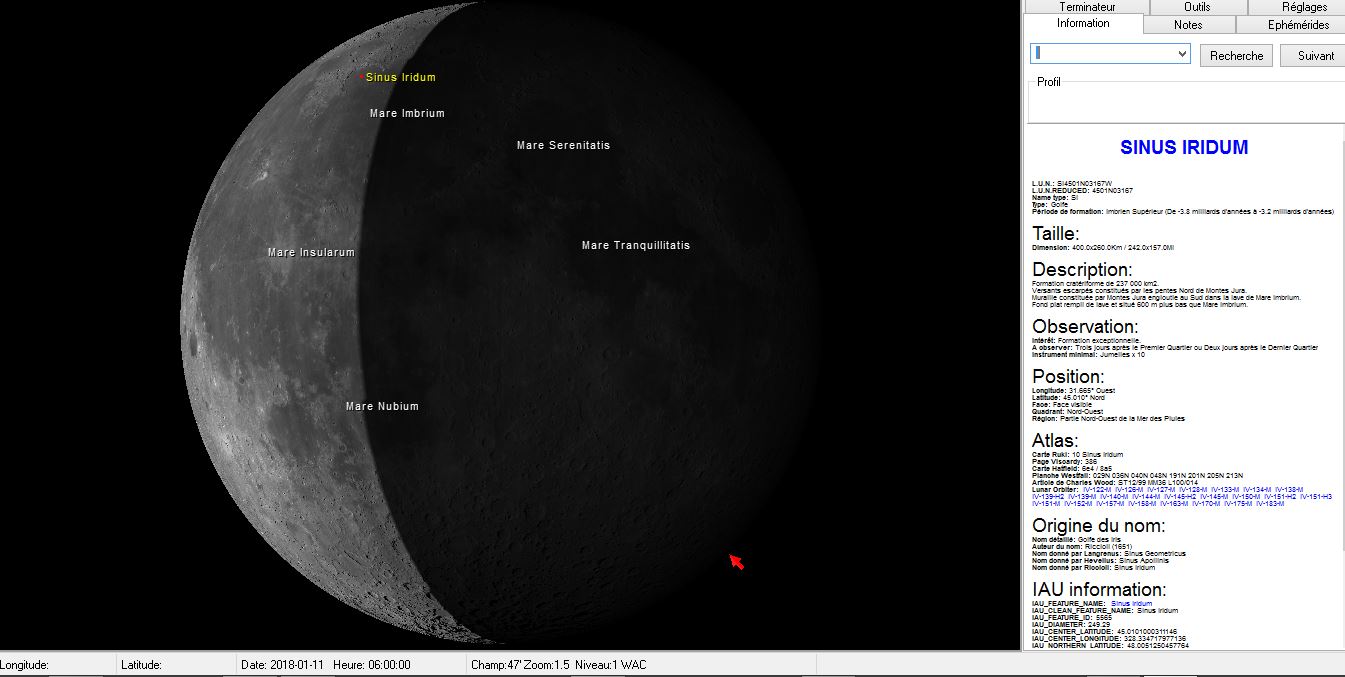Click the Recherche button

click(x=1236, y=56)
